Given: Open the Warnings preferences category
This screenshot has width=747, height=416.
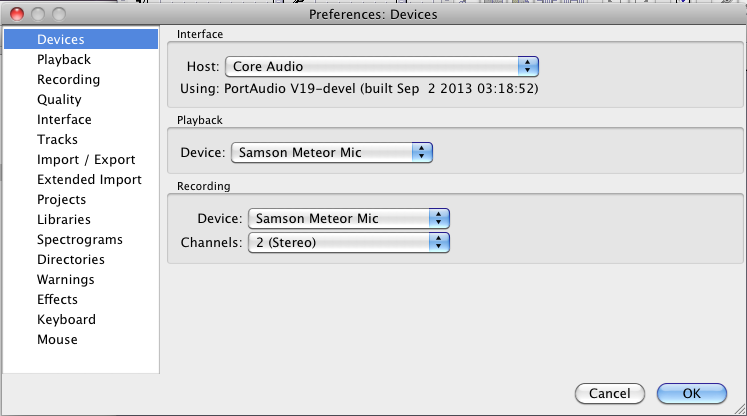Looking at the screenshot, I should click(66, 280).
